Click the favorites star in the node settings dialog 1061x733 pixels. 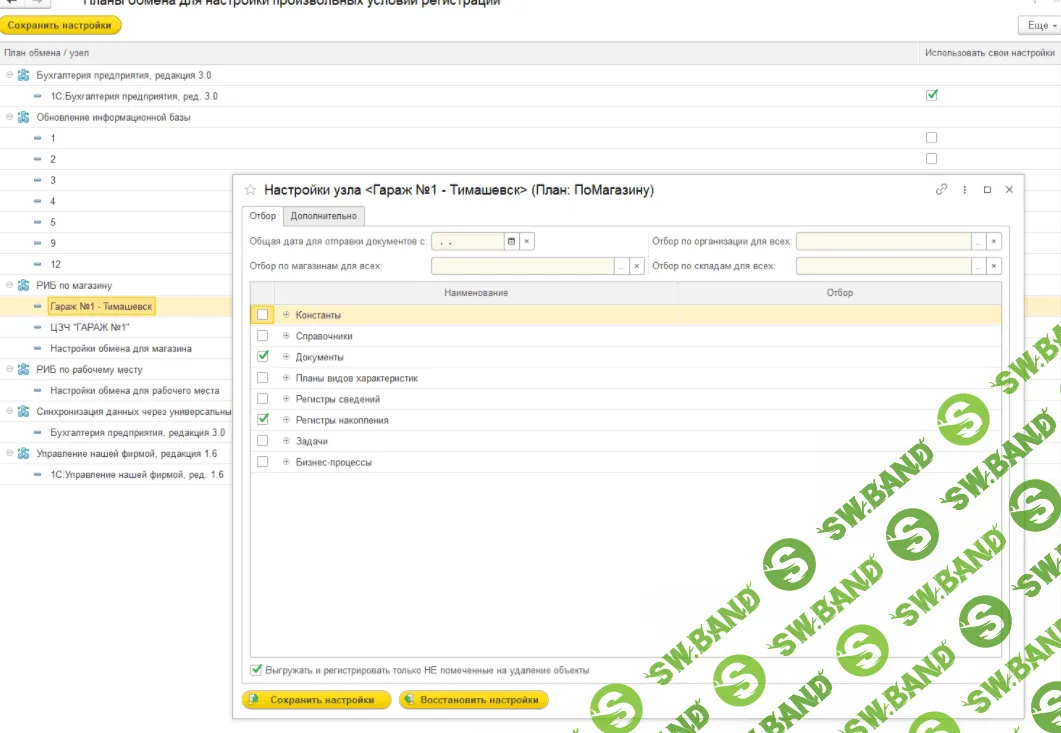click(x=251, y=190)
